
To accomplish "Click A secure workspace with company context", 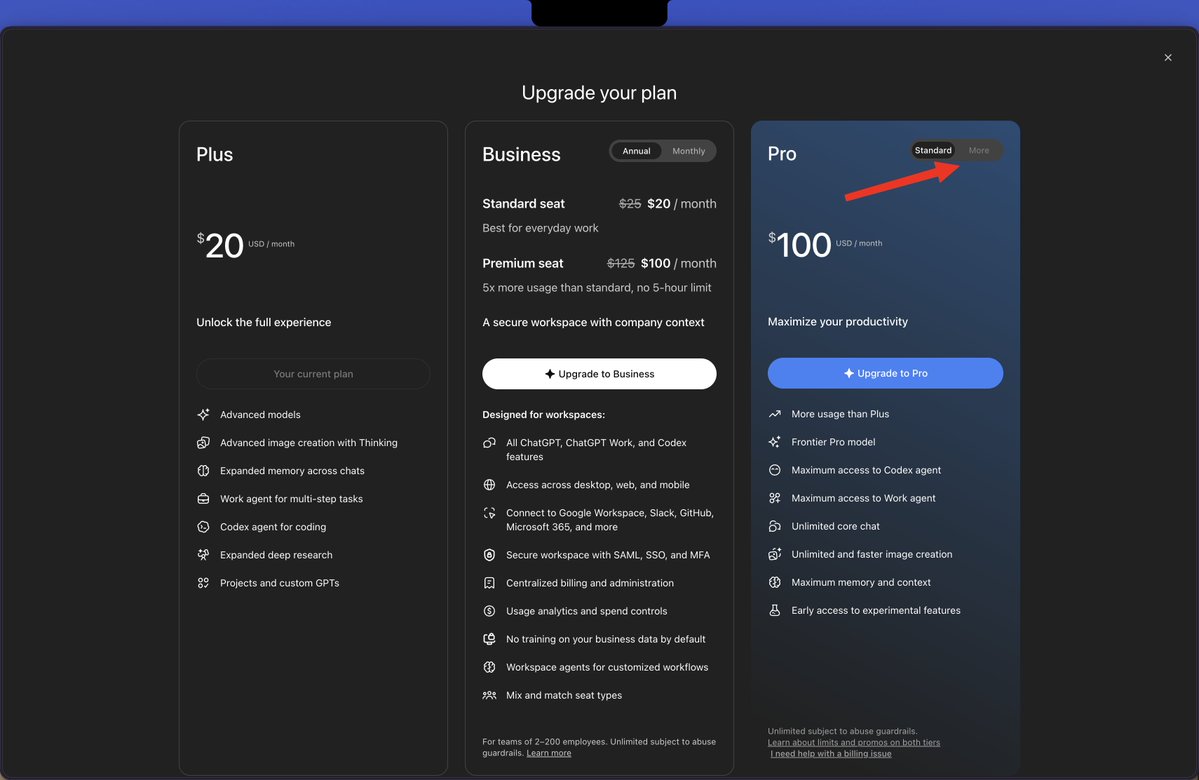I will pos(593,322).
